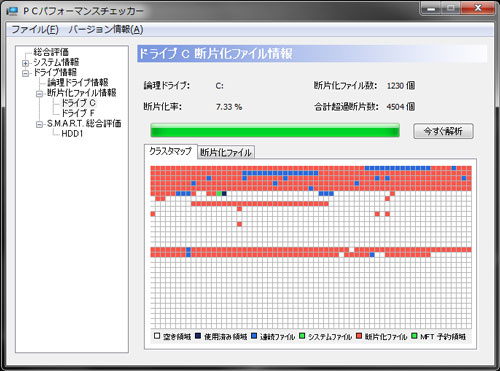Select システム情報 tree item
Screen dimensions: 500x371
56,62
